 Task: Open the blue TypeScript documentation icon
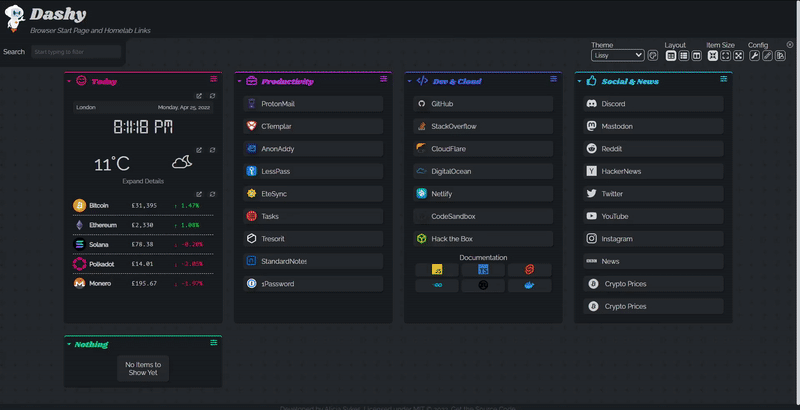pyautogui.click(x=483, y=270)
